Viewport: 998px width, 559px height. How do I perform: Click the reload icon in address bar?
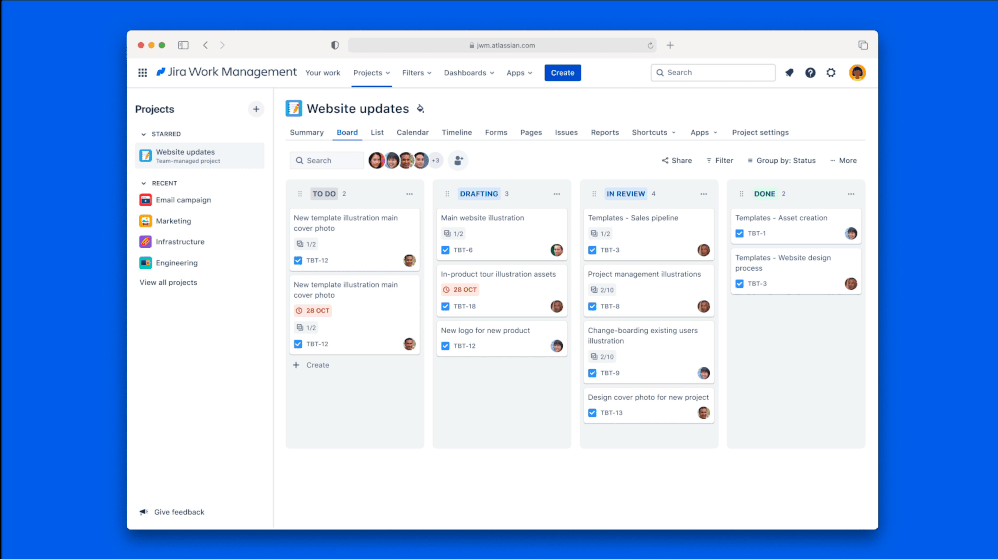point(650,45)
